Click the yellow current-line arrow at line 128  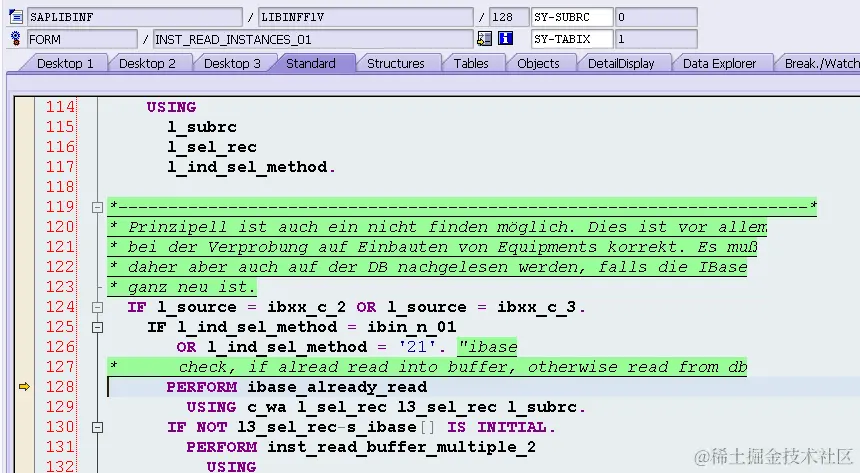(x=24, y=387)
